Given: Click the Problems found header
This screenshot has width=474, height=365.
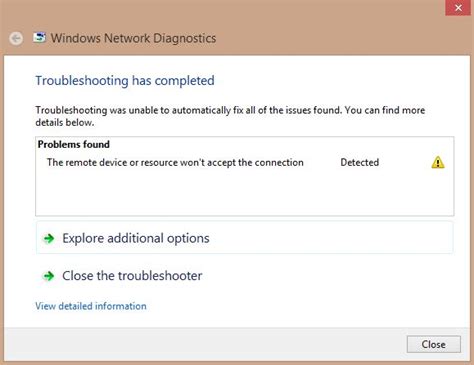Looking at the screenshot, I should pyautogui.click(x=74, y=144).
